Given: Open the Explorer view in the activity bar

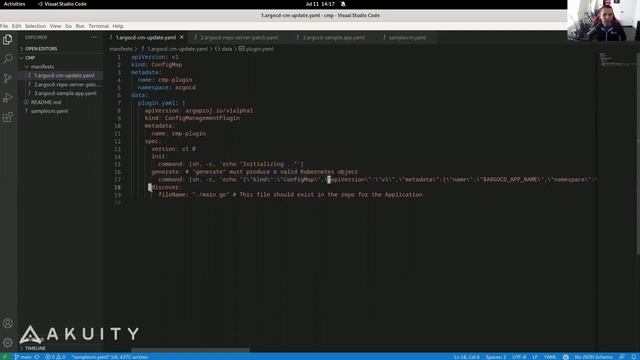Looking at the screenshot, I should click(x=8, y=40).
